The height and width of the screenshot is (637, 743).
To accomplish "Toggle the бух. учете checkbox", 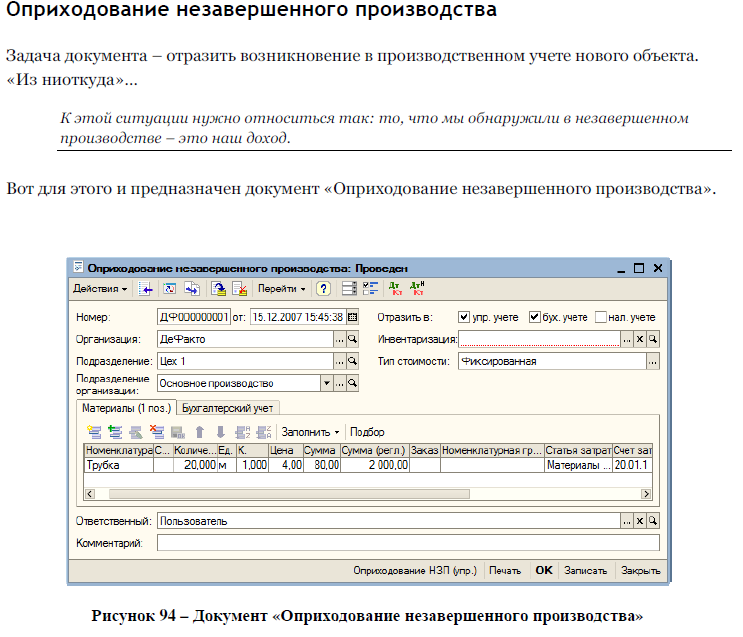I will (x=535, y=317).
